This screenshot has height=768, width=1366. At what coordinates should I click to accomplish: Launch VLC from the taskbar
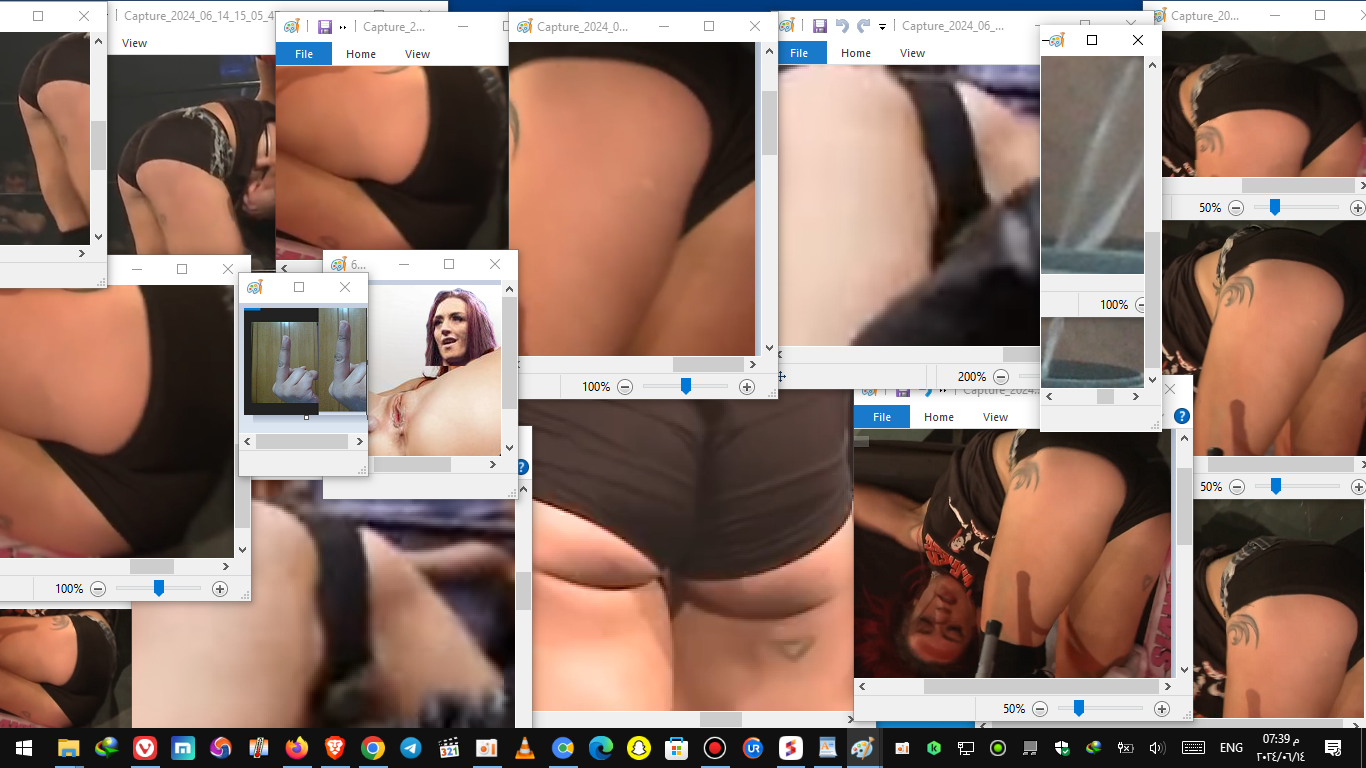click(524, 747)
